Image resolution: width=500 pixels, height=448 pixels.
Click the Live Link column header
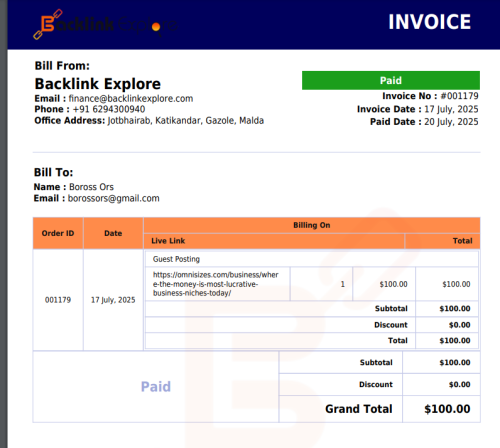coord(168,241)
